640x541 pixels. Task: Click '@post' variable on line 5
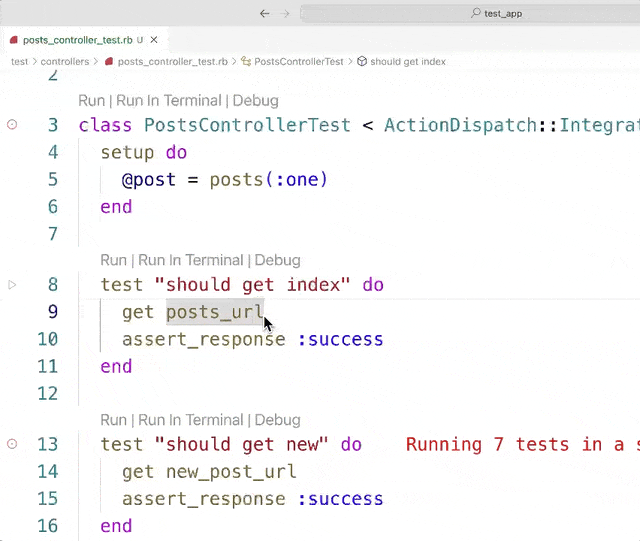click(149, 180)
